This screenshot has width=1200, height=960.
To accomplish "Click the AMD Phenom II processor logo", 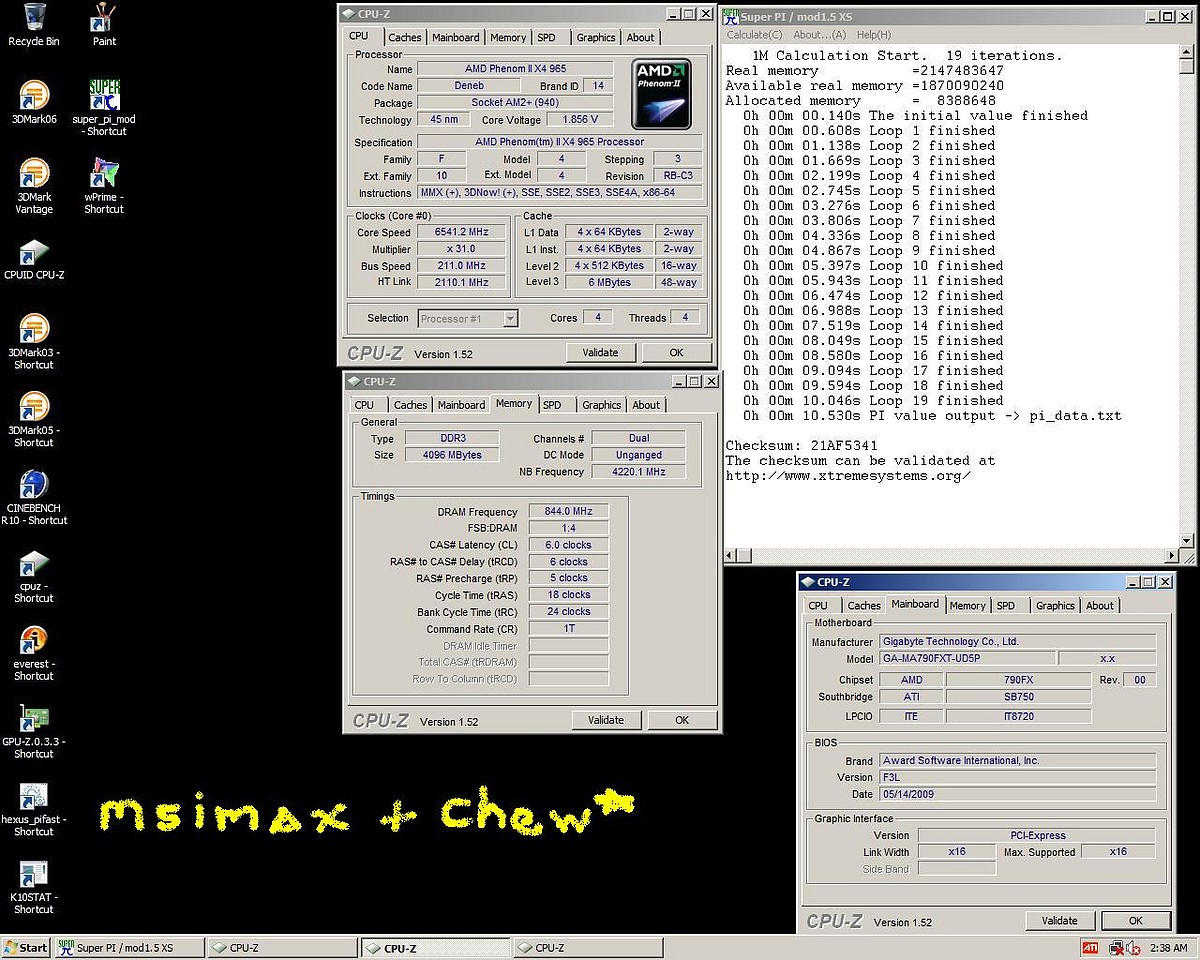I will 662,94.
